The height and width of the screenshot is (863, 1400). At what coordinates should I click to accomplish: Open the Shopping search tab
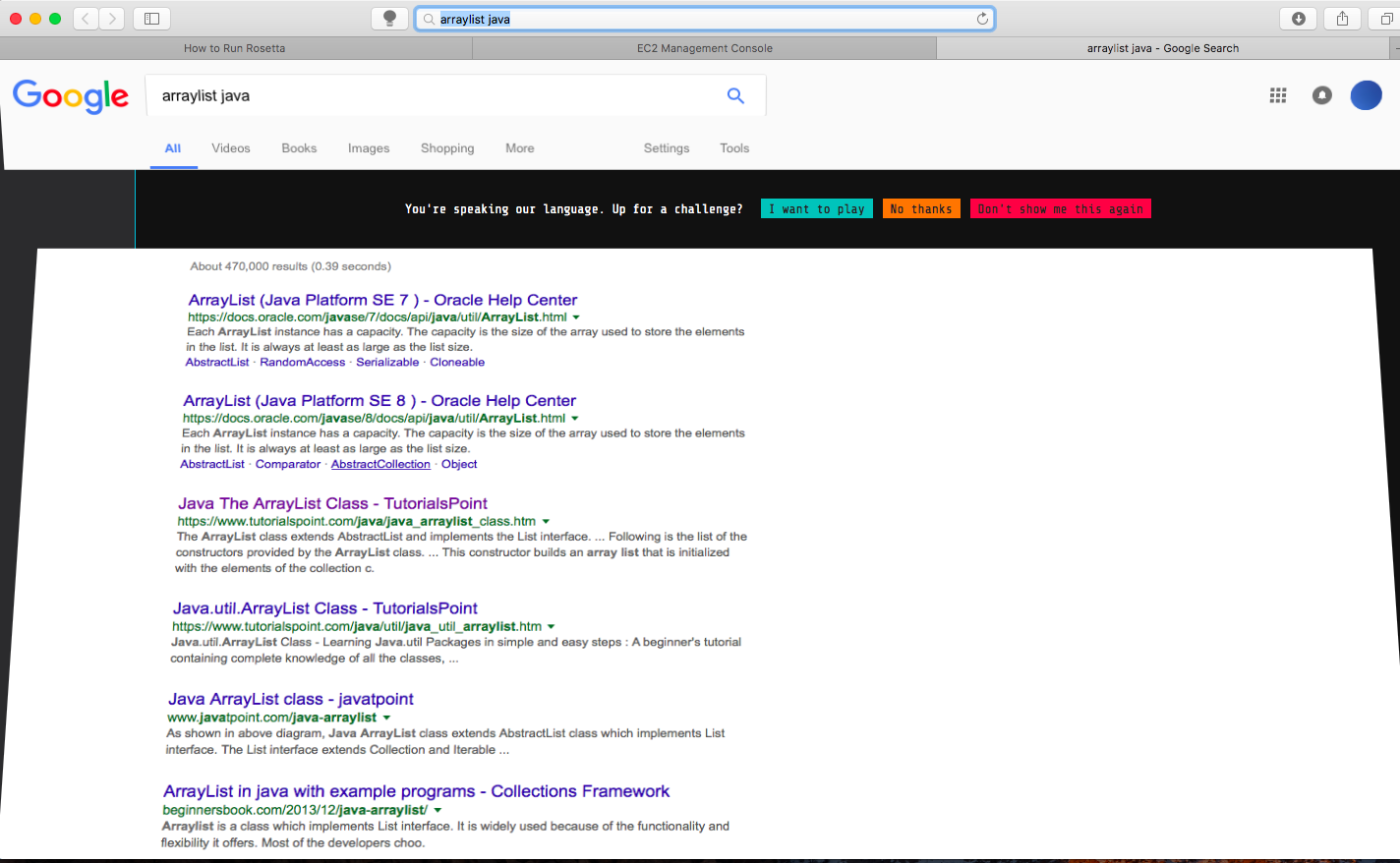(447, 148)
